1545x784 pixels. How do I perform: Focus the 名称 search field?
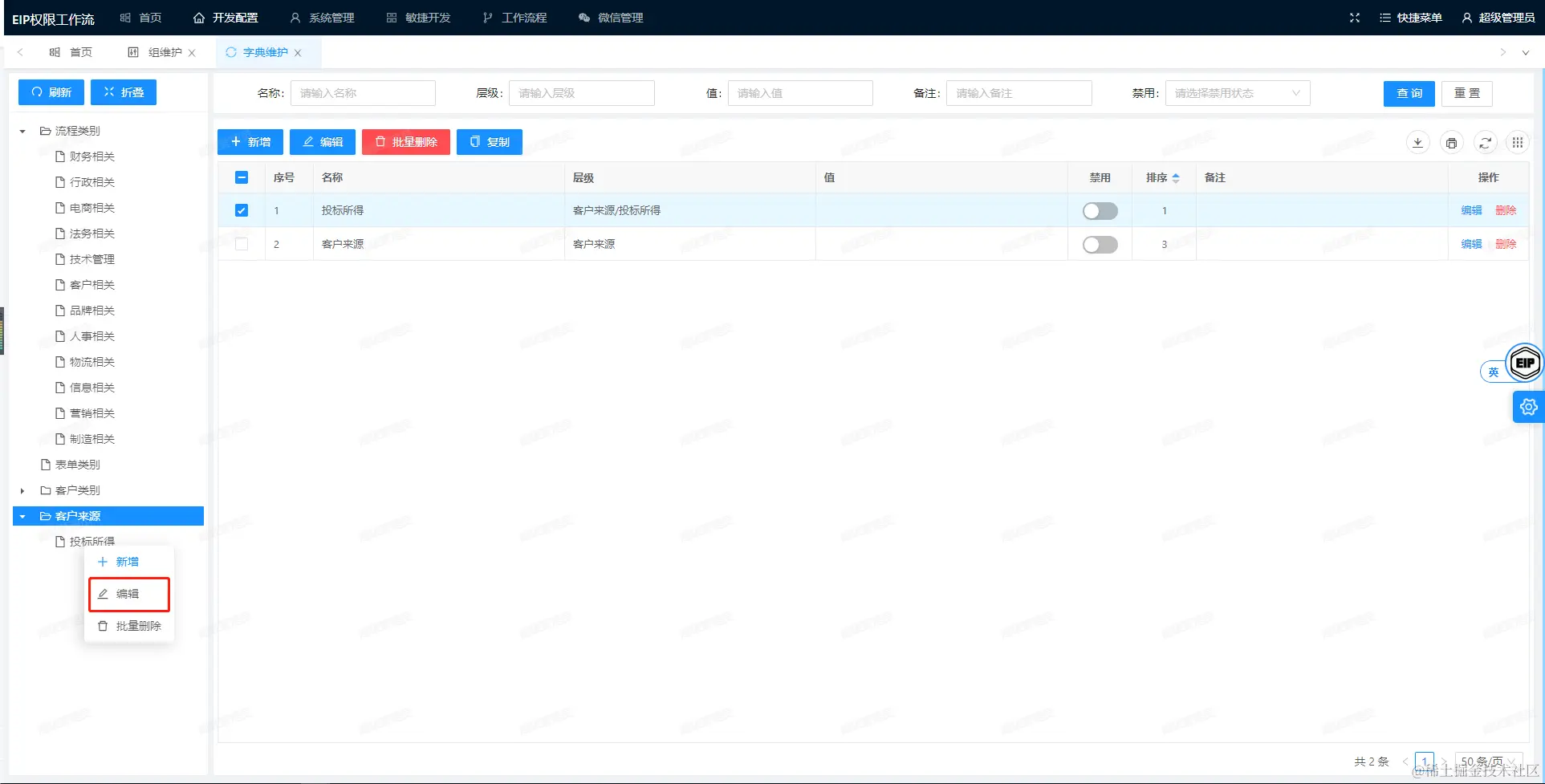click(x=363, y=93)
